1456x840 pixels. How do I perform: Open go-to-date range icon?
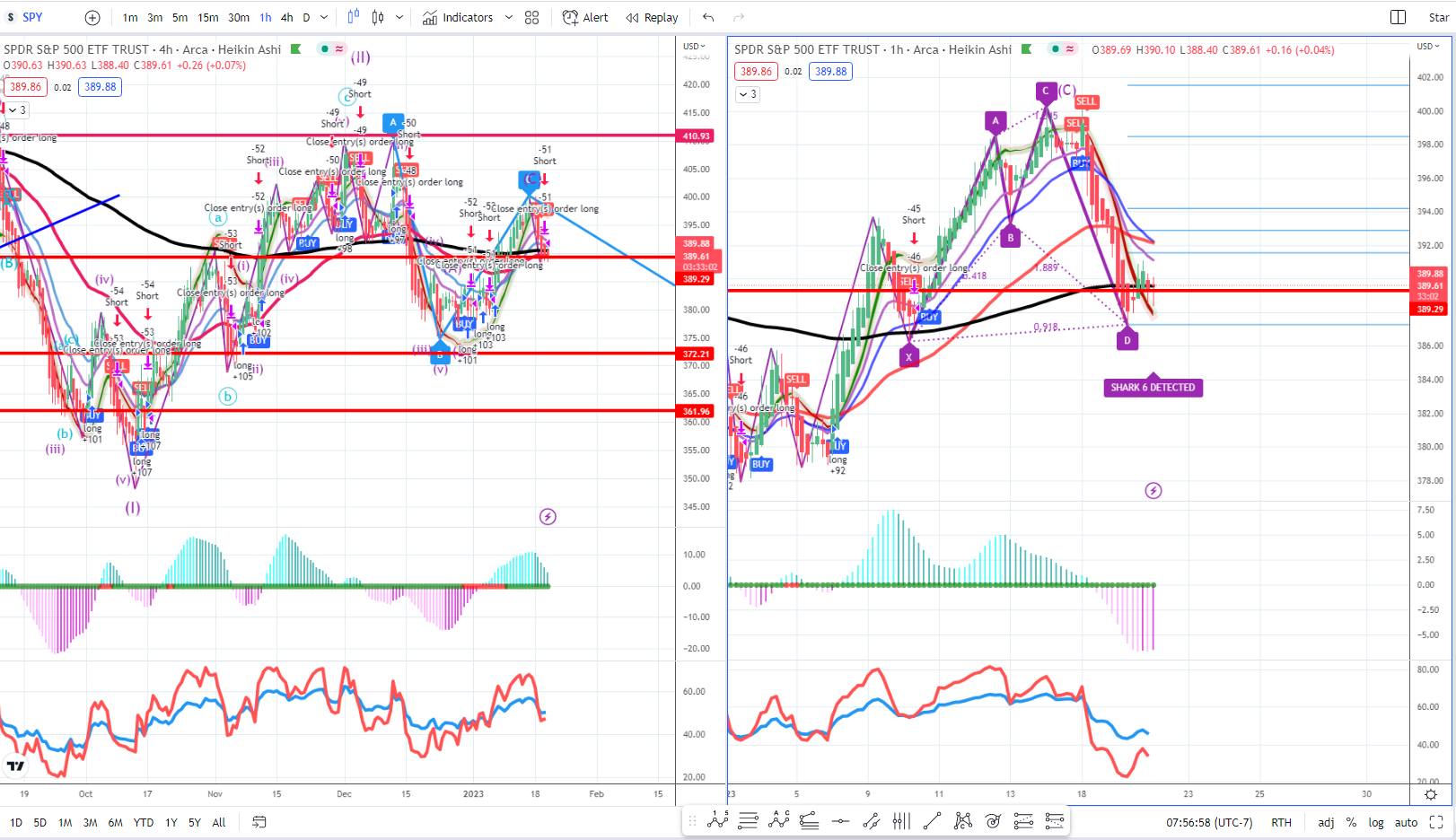point(259,822)
